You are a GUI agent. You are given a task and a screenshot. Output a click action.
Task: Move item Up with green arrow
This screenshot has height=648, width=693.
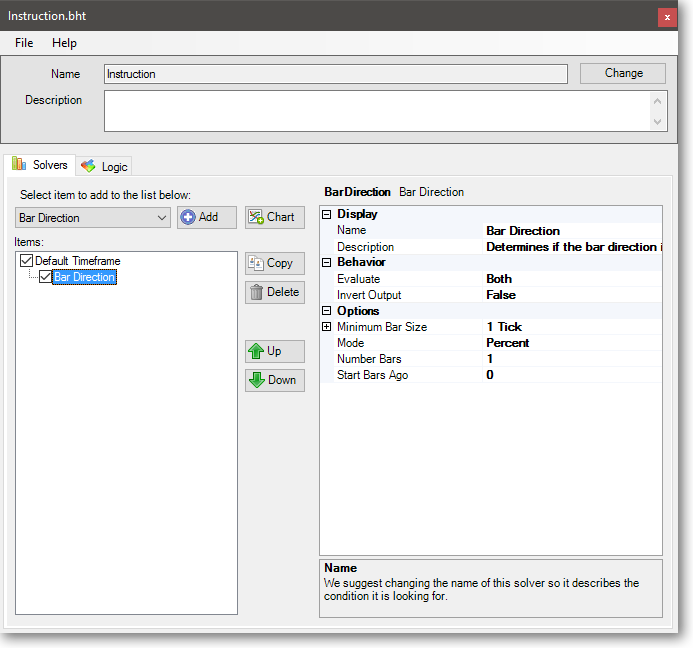(274, 351)
